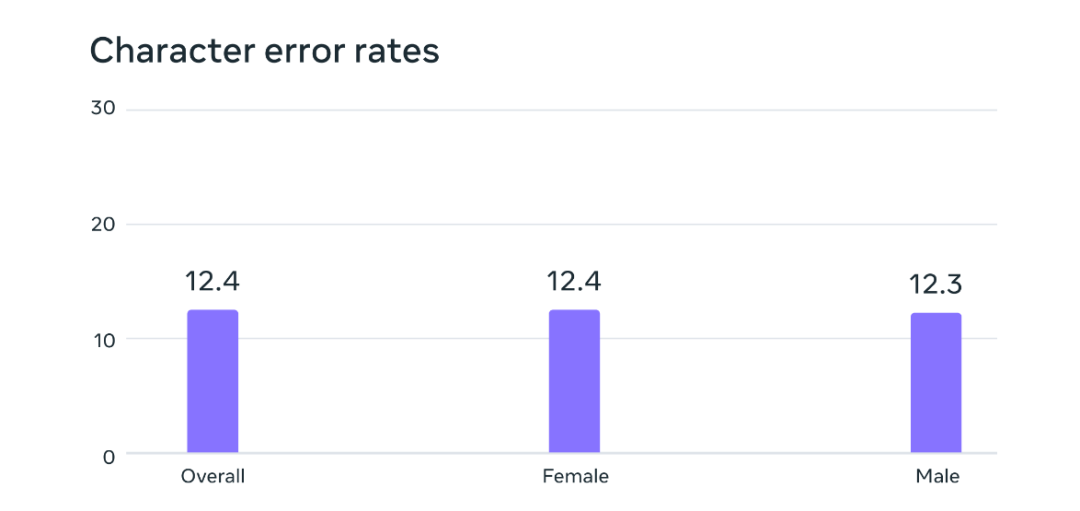This screenshot has width=1080, height=511.
Task: Click the Female purple bar
Action: 574,381
